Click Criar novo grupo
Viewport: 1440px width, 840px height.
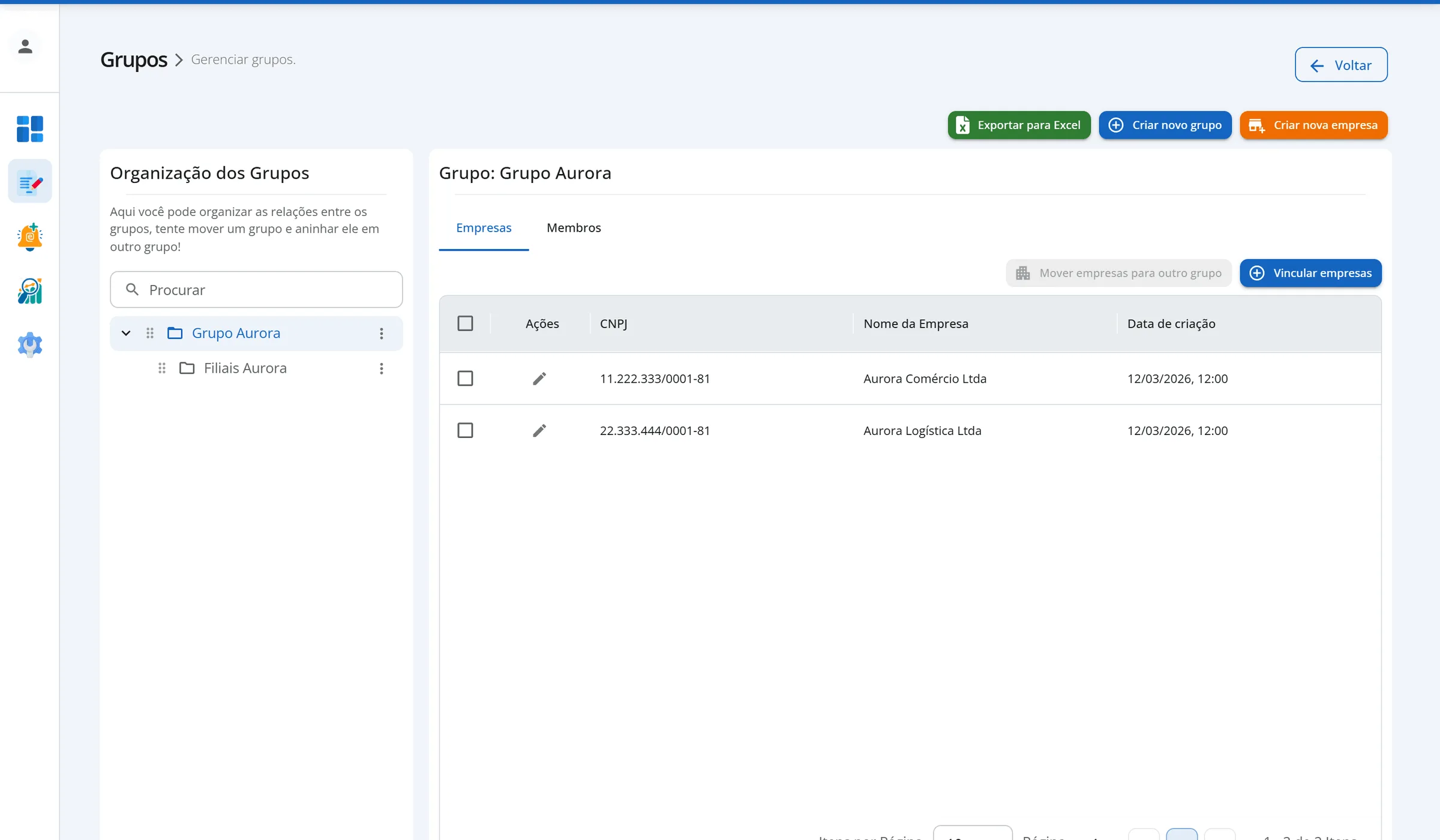coord(1165,125)
